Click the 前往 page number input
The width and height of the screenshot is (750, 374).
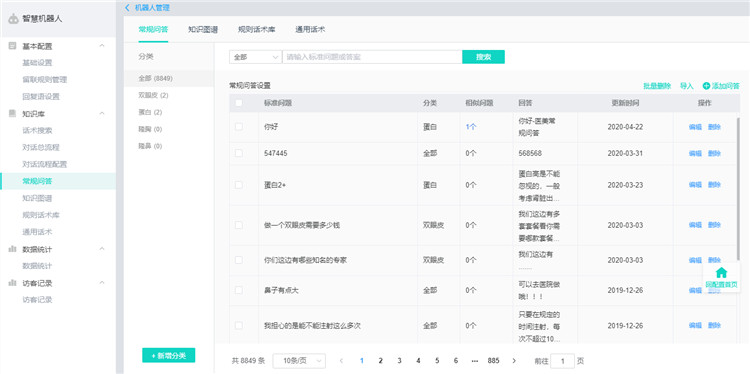pyautogui.click(x=562, y=361)
